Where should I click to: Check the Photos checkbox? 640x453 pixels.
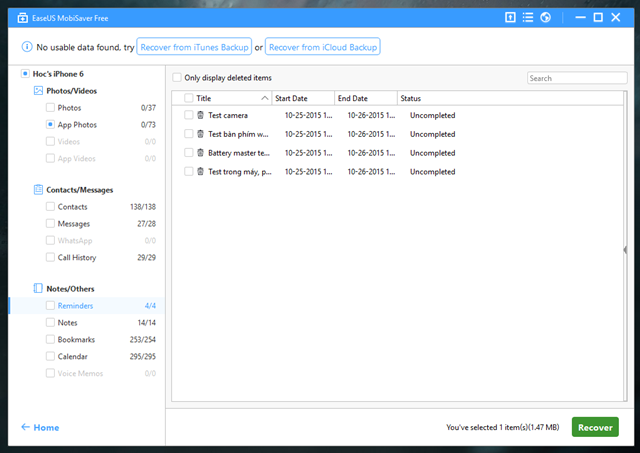pos(50,107)
